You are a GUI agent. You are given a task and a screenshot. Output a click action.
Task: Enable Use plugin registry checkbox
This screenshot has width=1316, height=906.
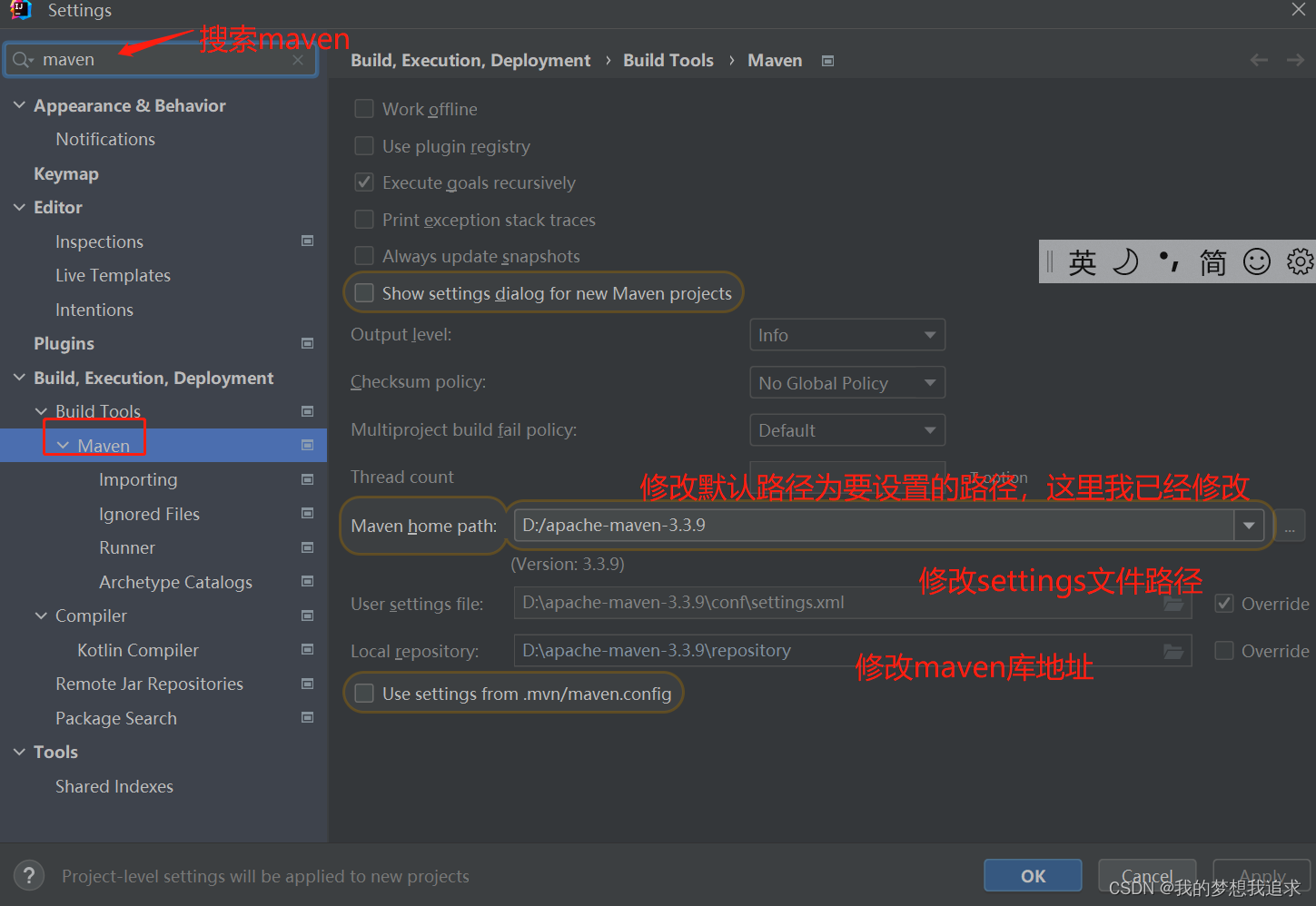pos(364,146)
